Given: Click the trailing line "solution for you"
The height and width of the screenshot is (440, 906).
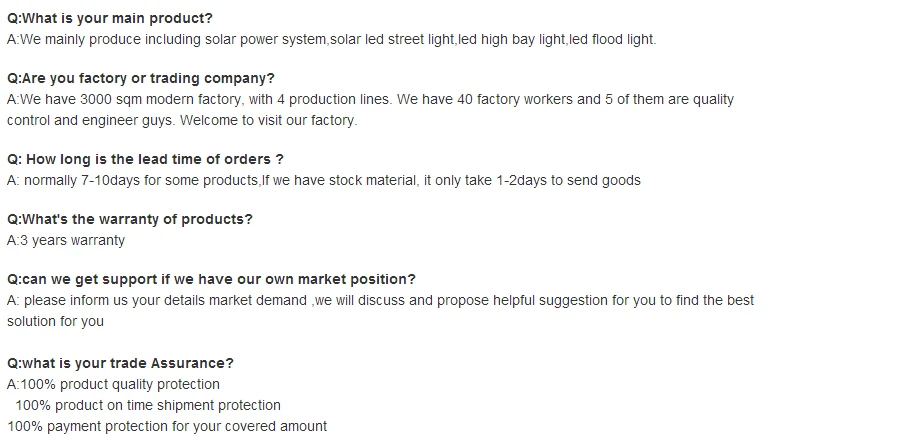Looking at the screenshot, I should pos(55,321).
